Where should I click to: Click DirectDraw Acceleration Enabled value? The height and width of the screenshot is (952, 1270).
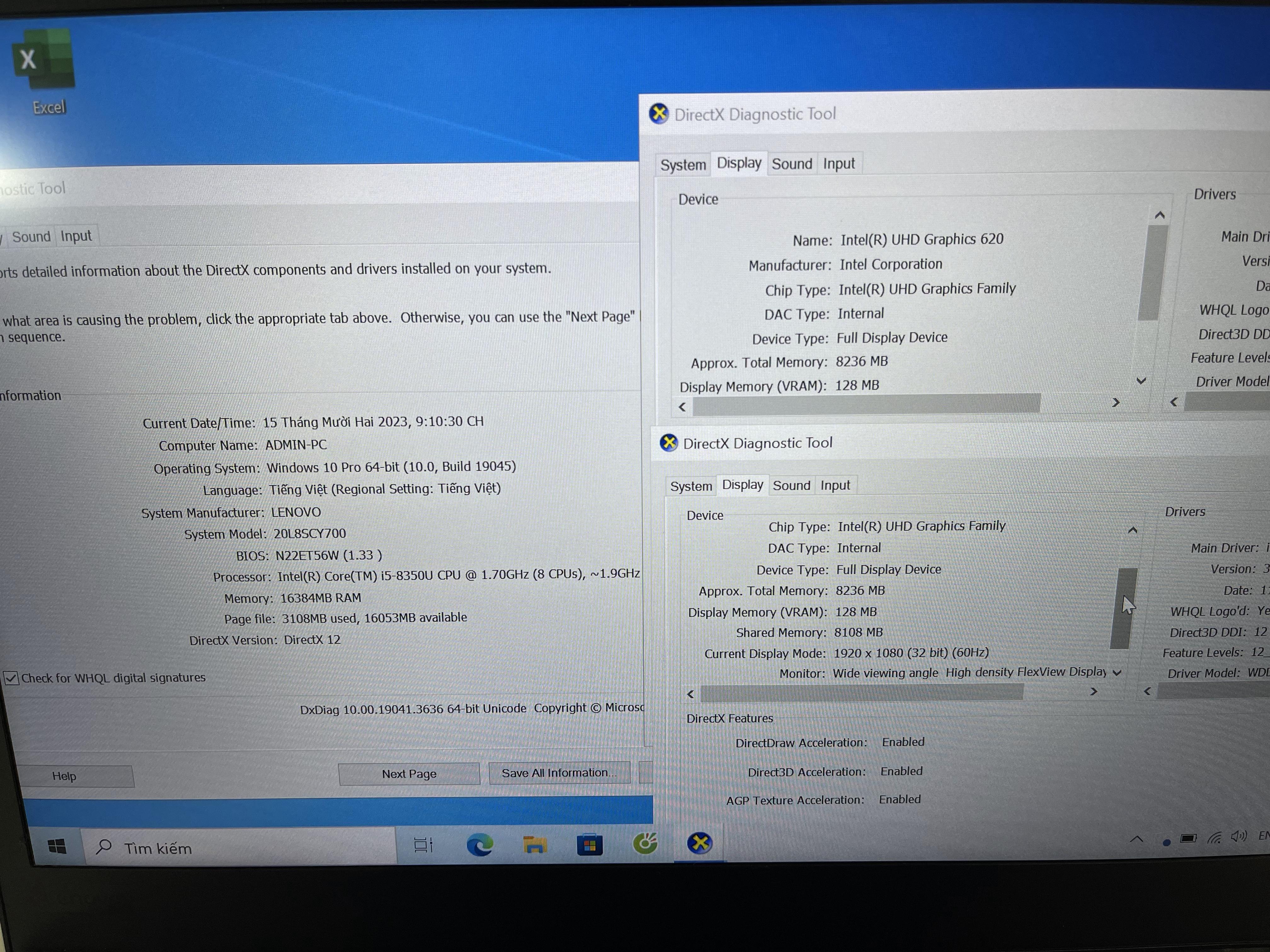[x=903, y=742]
